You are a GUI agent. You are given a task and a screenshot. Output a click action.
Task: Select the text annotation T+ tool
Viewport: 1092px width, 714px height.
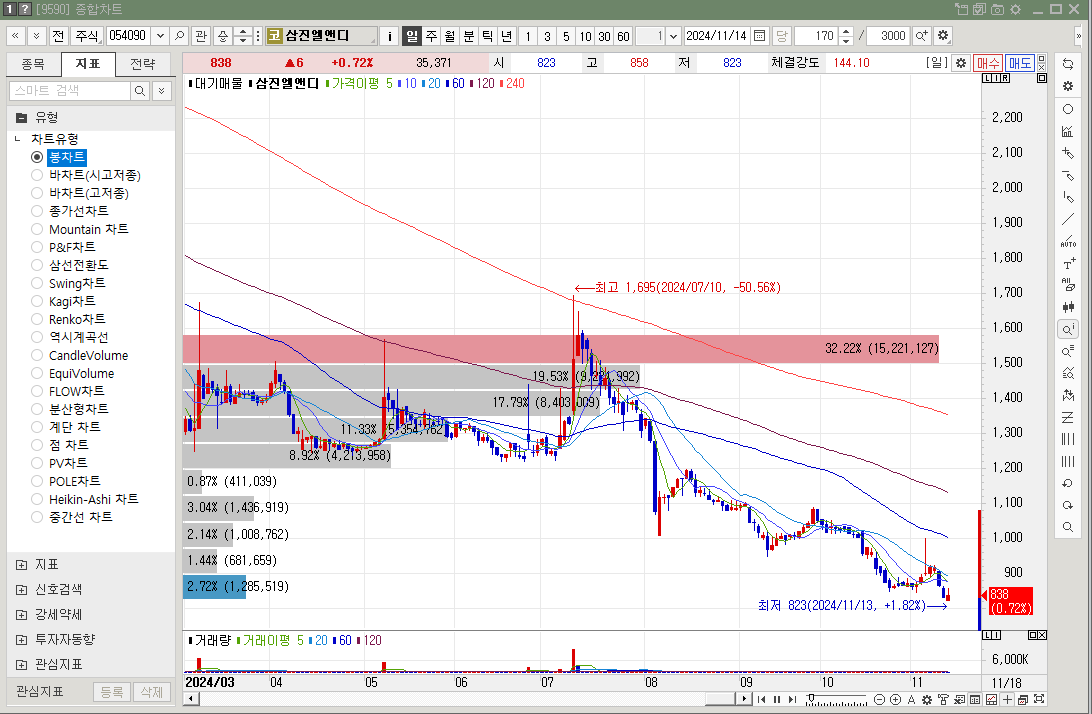(1068, 263)
